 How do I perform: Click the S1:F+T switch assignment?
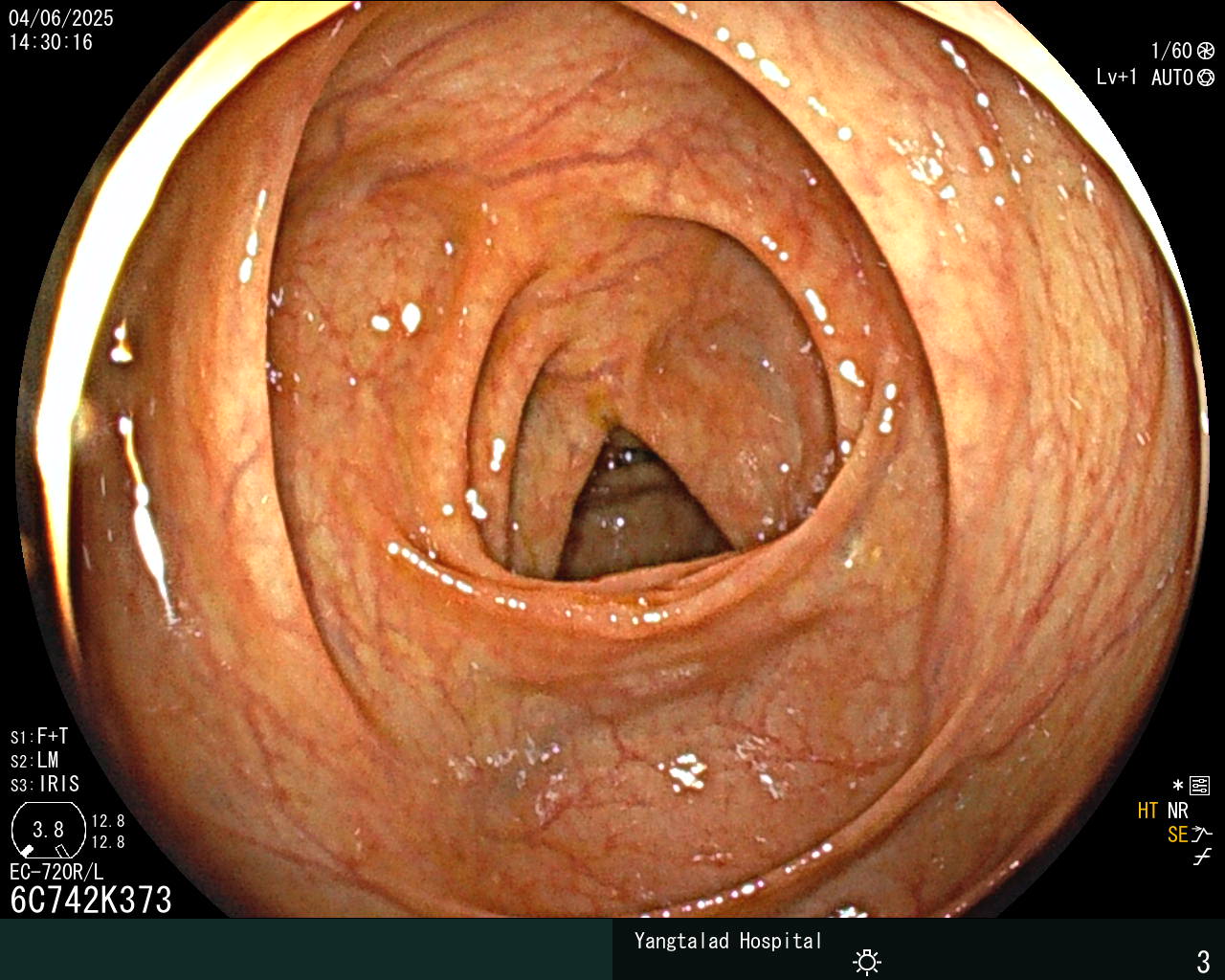(39, 736)
